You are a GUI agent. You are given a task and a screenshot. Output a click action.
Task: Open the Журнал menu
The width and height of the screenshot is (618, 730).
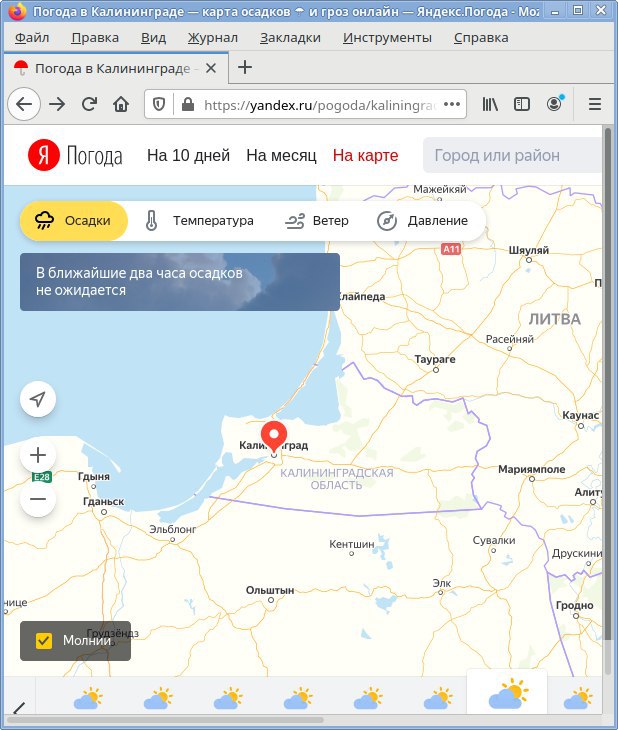pos(213,37)
